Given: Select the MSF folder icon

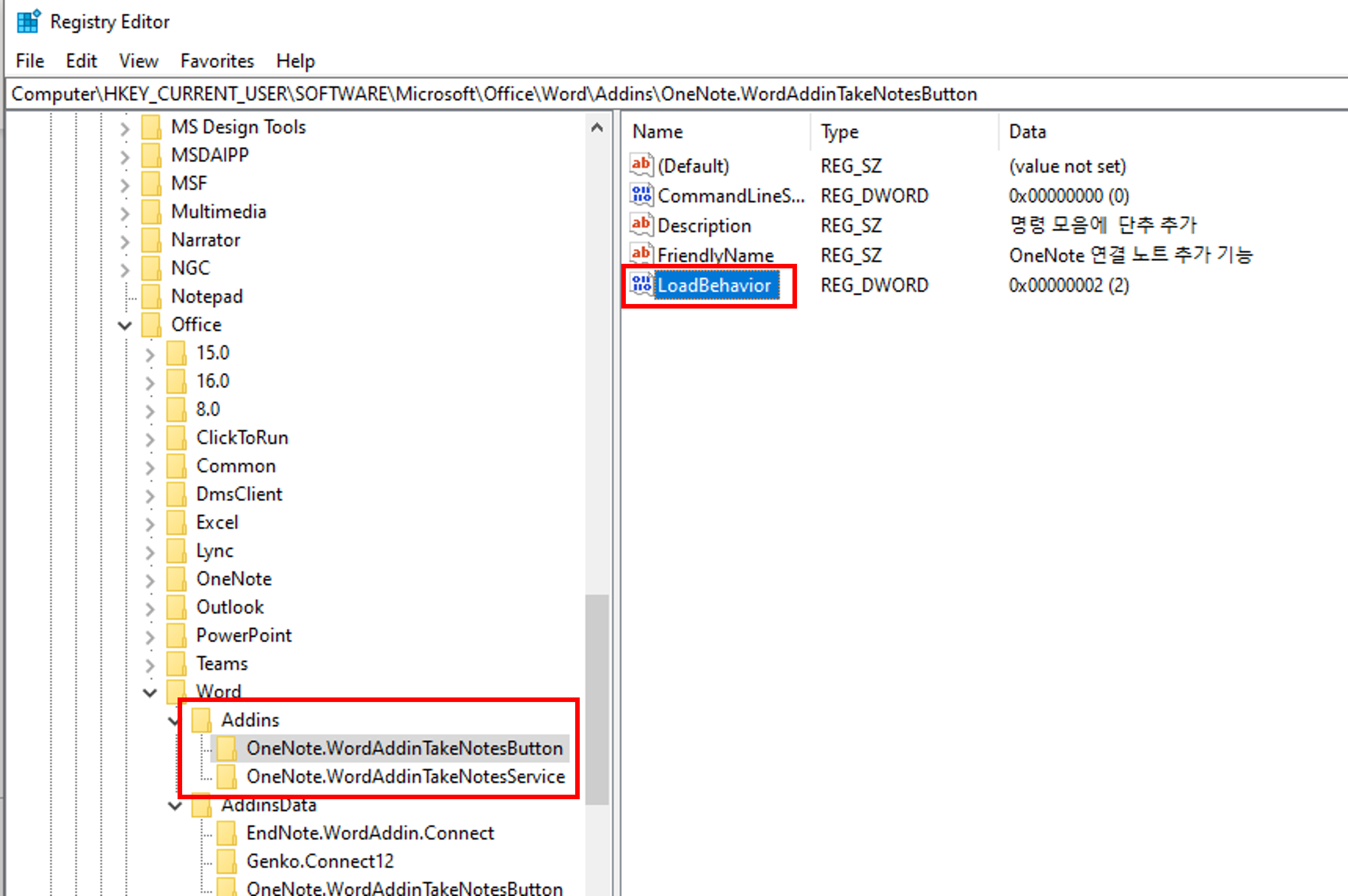Looking at the screenshot, I should [x=151, y=183].
